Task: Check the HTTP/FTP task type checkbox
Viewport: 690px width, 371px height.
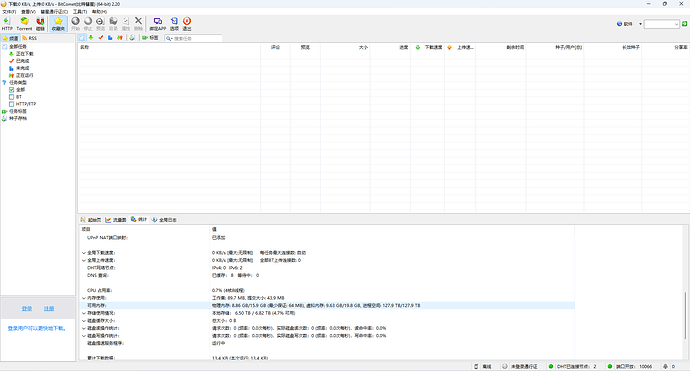Action: pos(11,104)
